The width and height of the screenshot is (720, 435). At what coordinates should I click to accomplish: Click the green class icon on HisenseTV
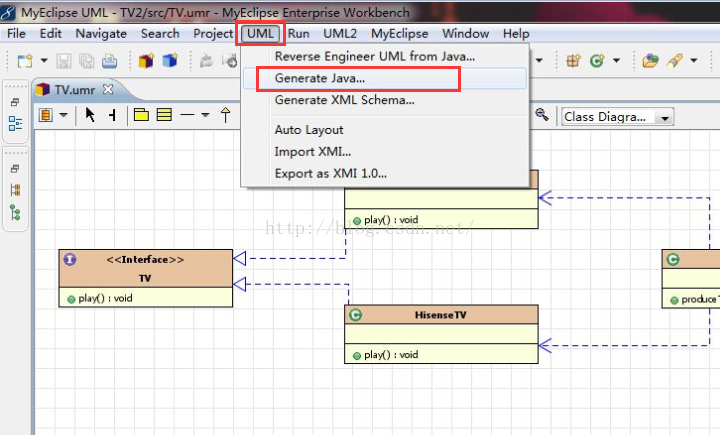pos(356,315)
